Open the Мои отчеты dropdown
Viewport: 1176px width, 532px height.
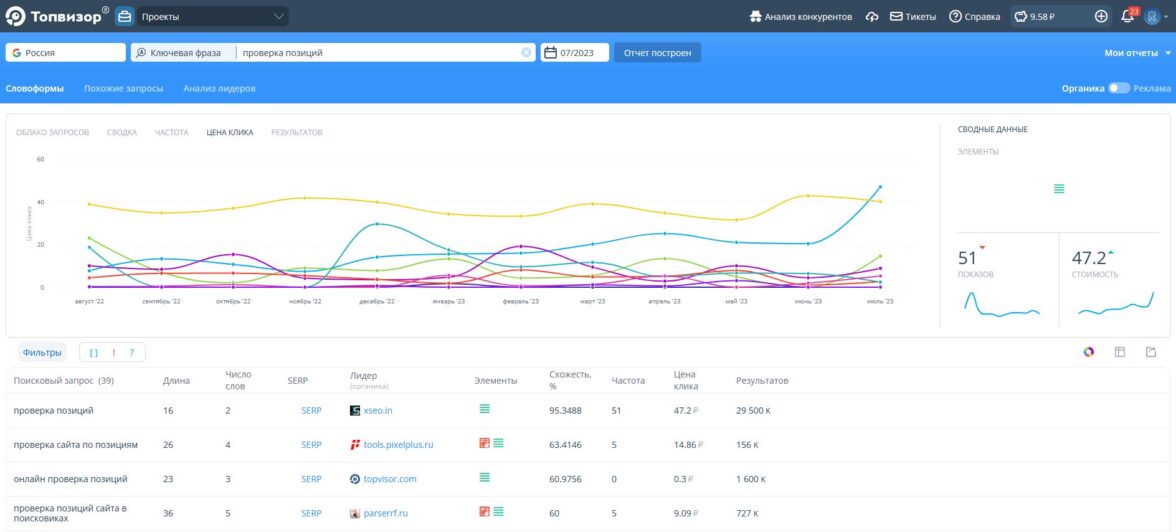[1137, 53]
